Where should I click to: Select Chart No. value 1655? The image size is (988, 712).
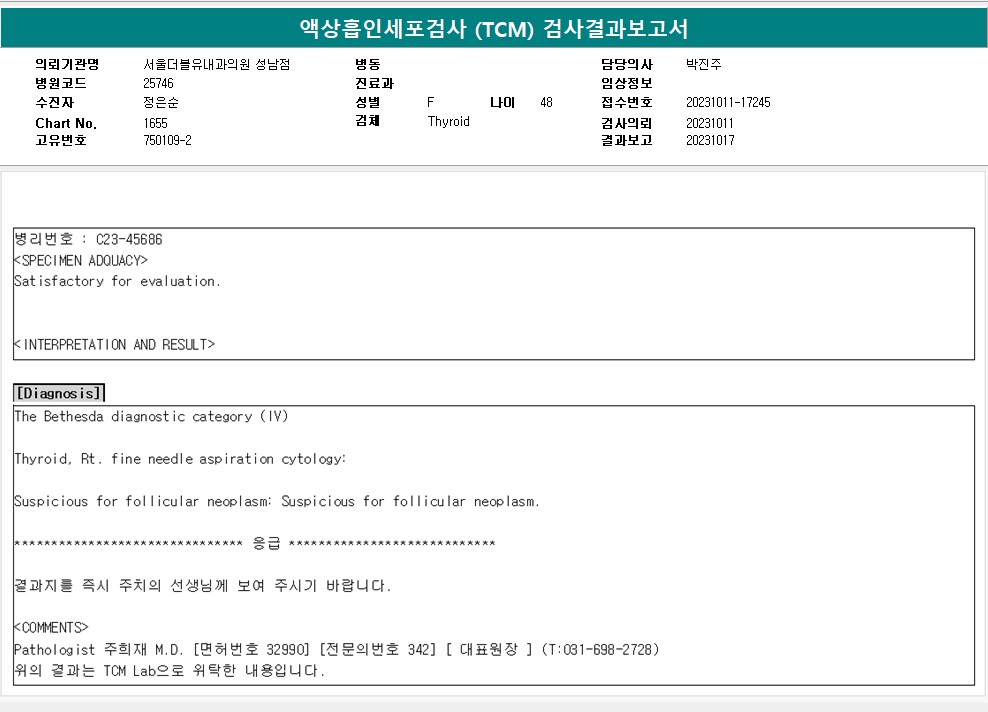point(155,123)
